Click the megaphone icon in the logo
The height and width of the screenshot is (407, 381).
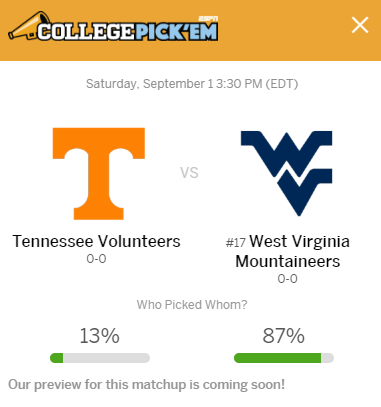(x=30, y=26)
